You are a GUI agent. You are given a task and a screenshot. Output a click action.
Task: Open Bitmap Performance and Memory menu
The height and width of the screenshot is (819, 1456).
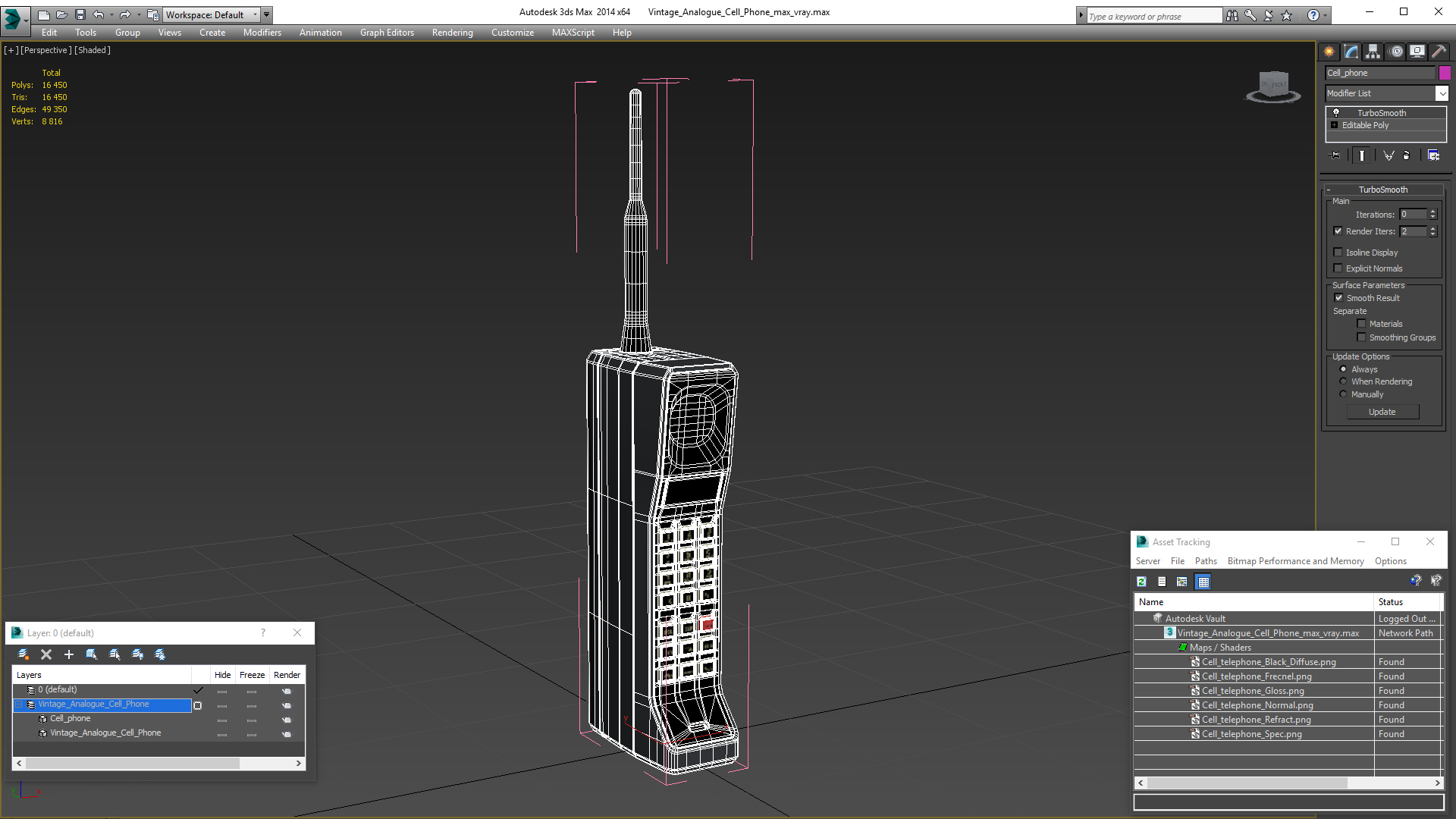[1295, 561]
